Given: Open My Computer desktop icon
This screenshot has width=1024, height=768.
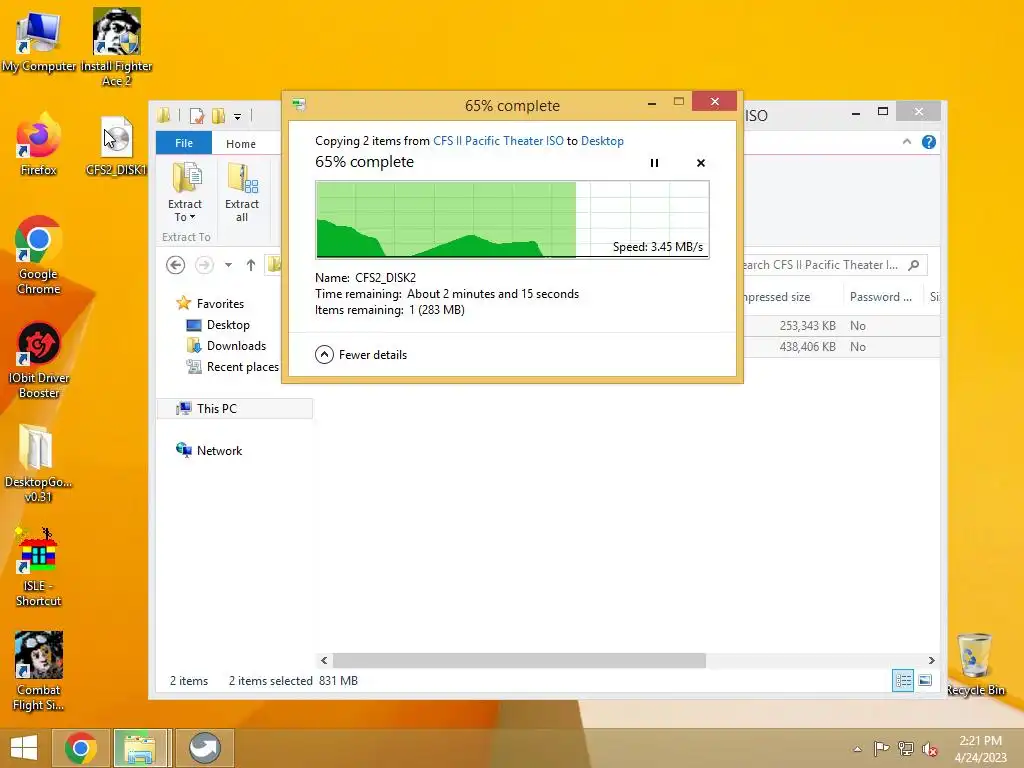Looking at the screenshot, I should (x=38, y=40).
